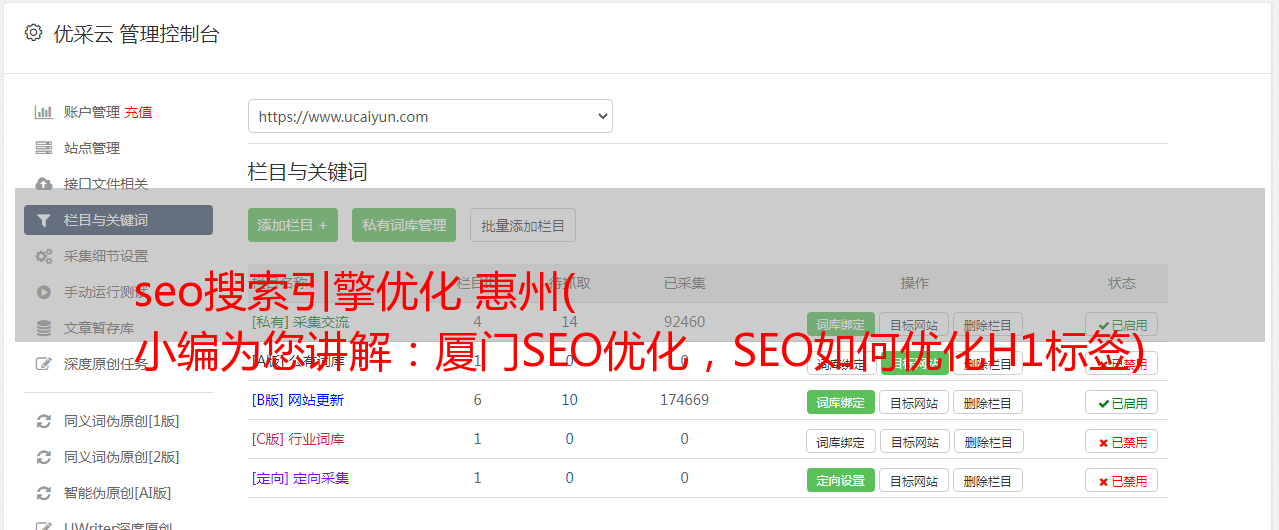Click 删除栏目 for the 行业词库 row
Image resolution: width=1279 pixels, height=530 pixels.
point(988,441)
